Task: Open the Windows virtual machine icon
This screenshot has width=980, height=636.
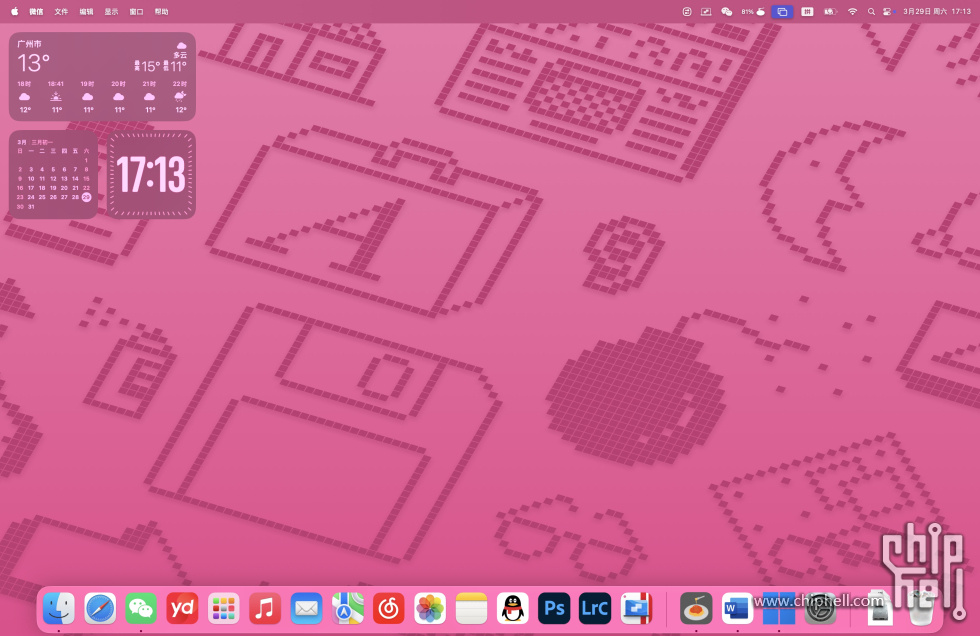Action: (779, 608)
